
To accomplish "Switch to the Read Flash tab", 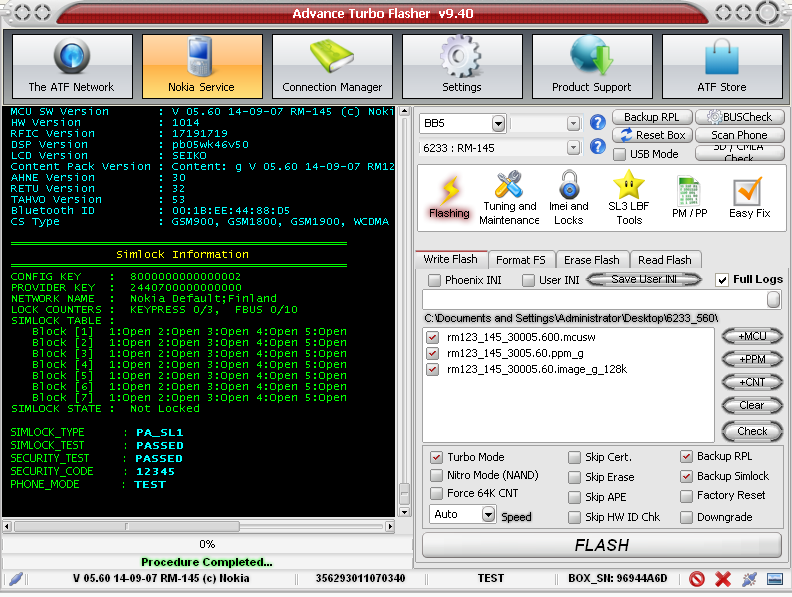I will point(665,260).
